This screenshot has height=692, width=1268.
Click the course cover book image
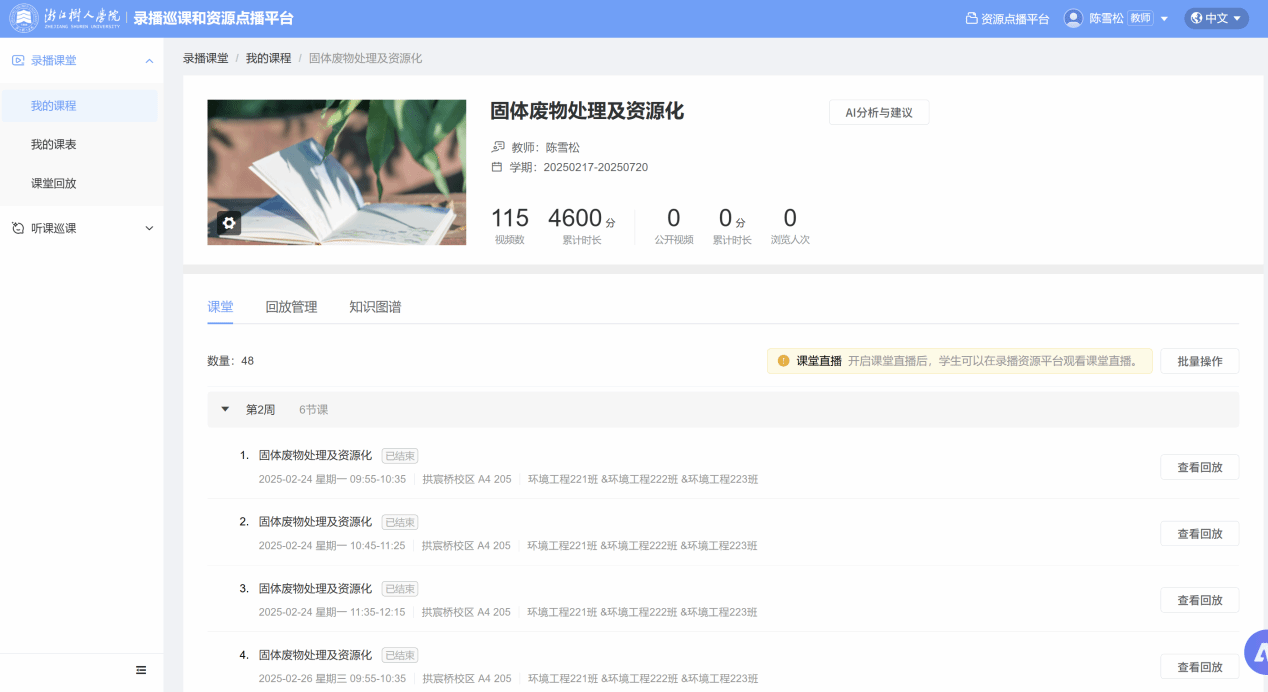(x=336, y=172)
